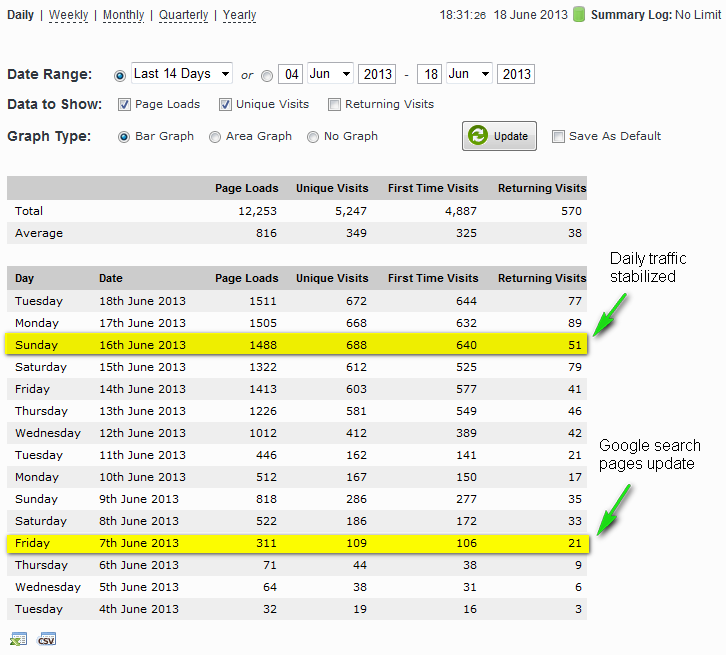Viewport: 726px width, 655px height.
Task: Open the Last 14 Days dropdown
Action: click(182, 74)
